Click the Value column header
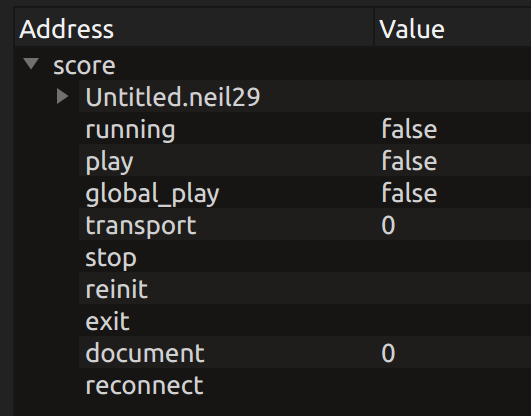This screenshot has width=531, height=416. pyautogui.click(x=453, y=28)
